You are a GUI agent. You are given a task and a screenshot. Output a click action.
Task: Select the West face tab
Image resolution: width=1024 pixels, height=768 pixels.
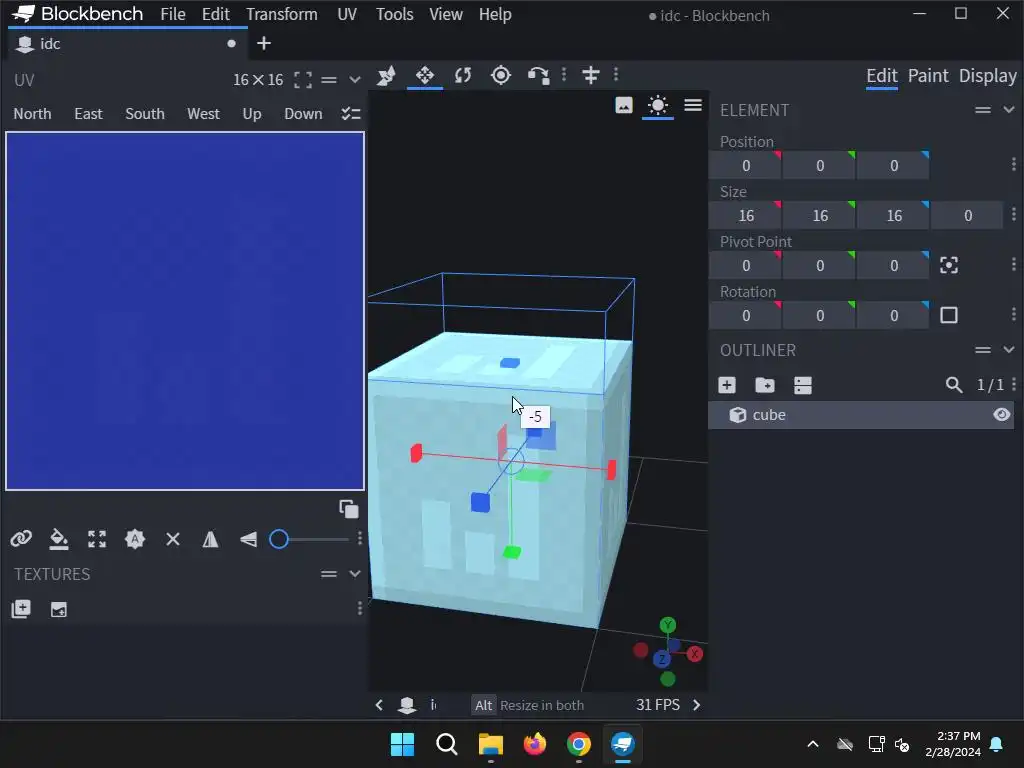[x=203, y=114]
